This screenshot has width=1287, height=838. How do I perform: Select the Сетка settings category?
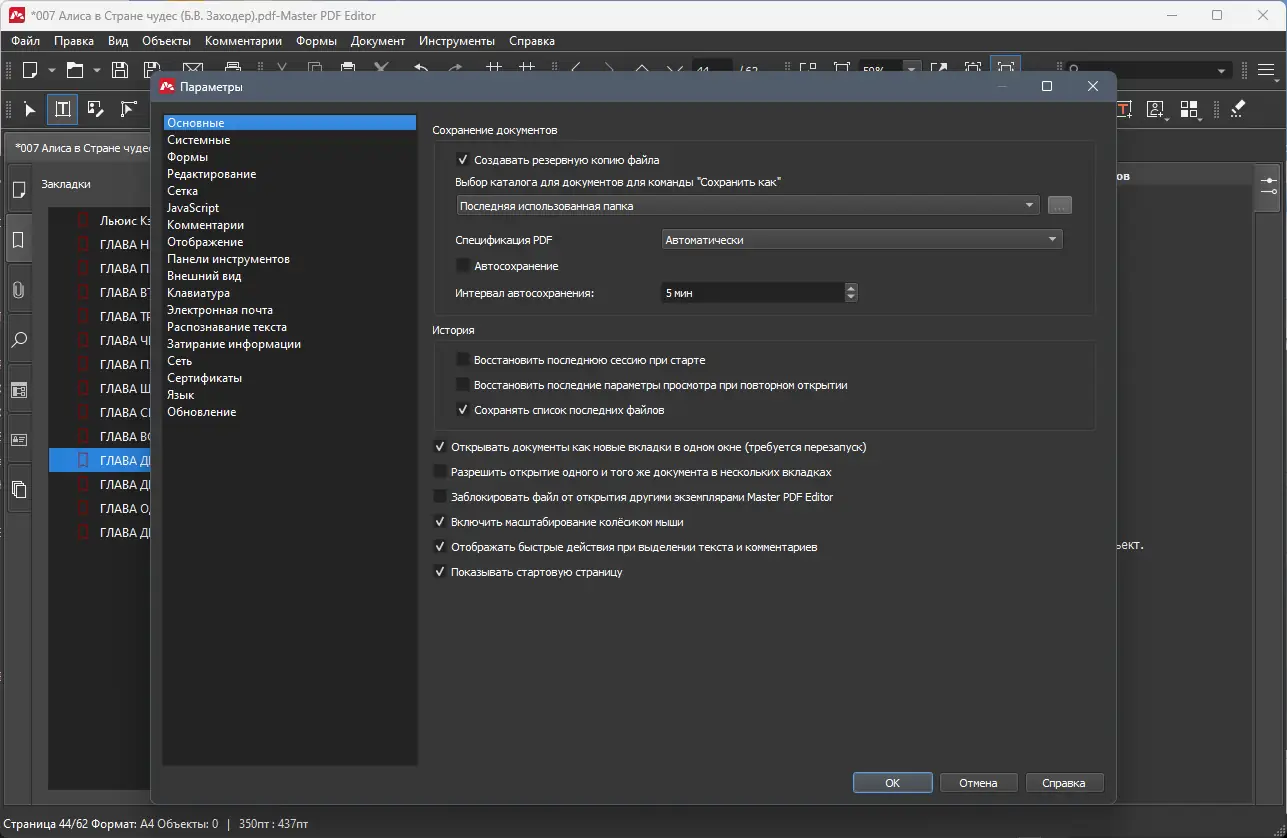coord(183,190)
